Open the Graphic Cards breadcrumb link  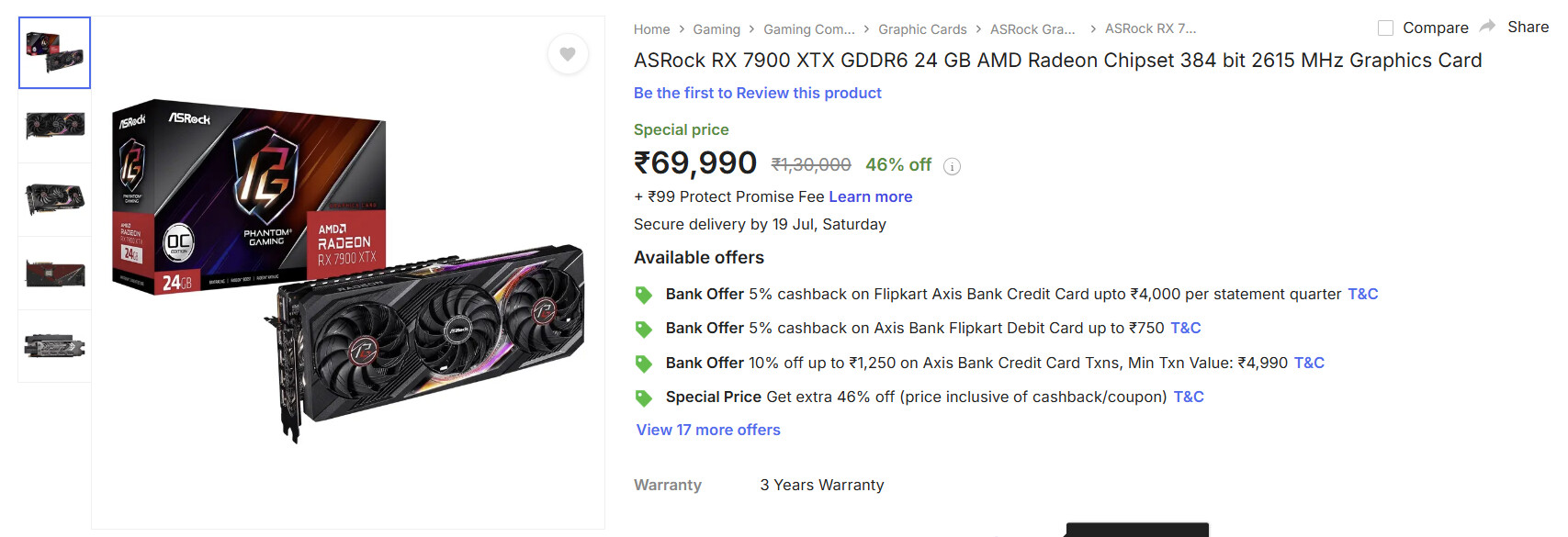(922, 29)
